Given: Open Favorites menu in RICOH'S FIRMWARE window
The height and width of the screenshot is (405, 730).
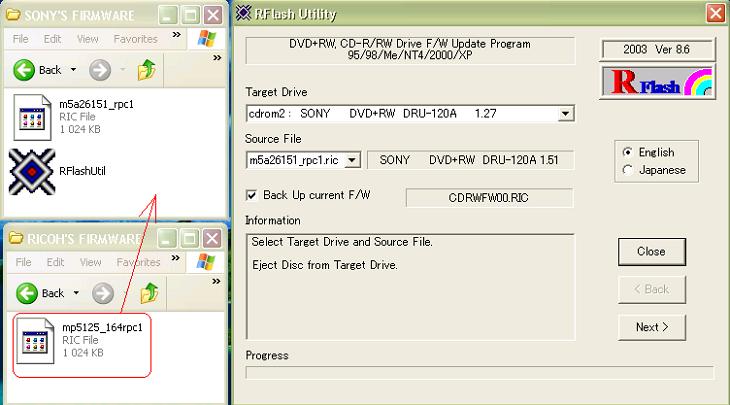Looking at the screenshot, I should tap(138, 263).
